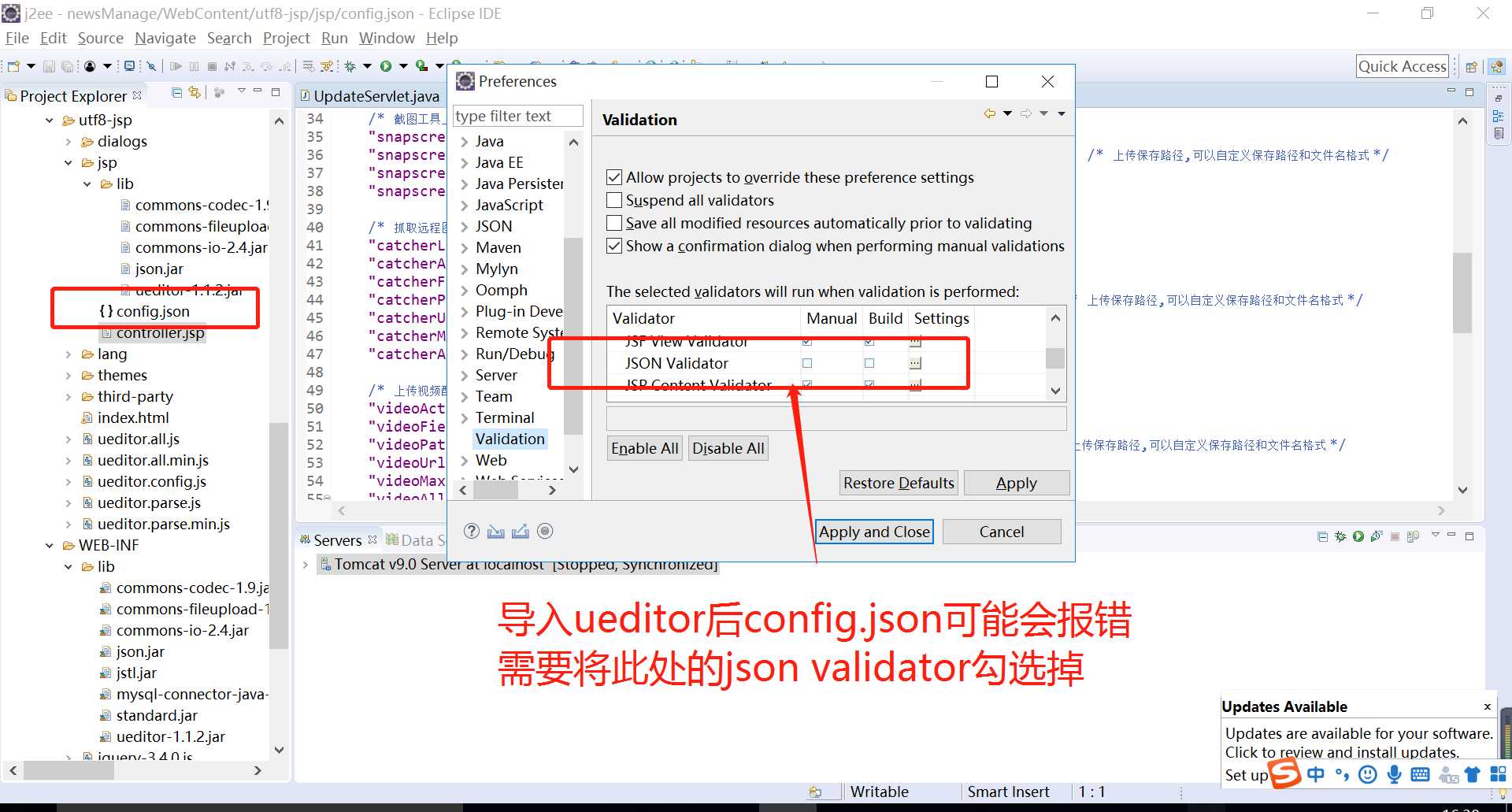
Task: Expand Tomcat v9.0 Server entry
Action: (306, 565)
